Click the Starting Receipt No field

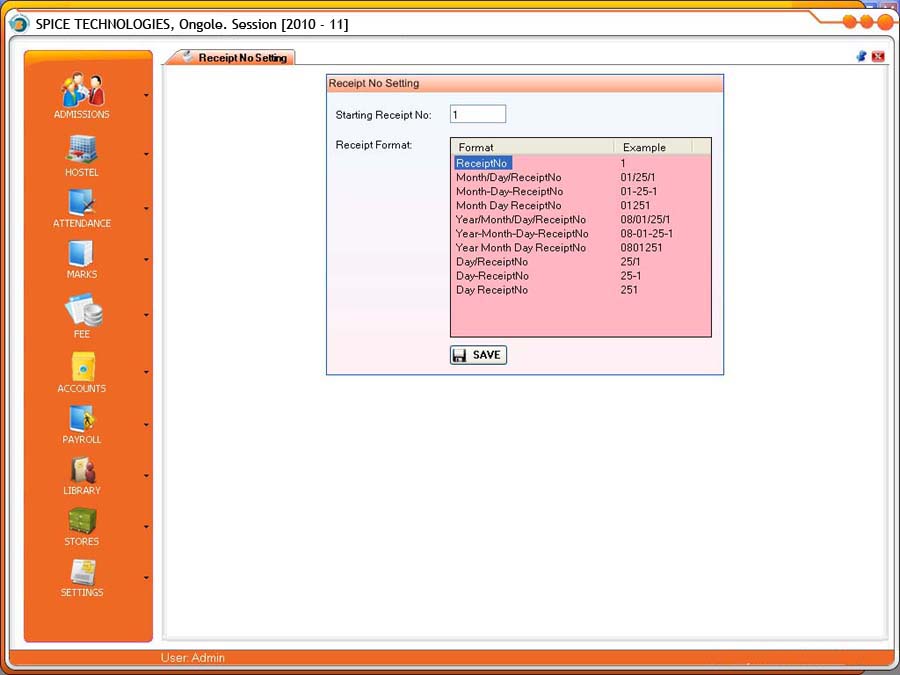477,115
